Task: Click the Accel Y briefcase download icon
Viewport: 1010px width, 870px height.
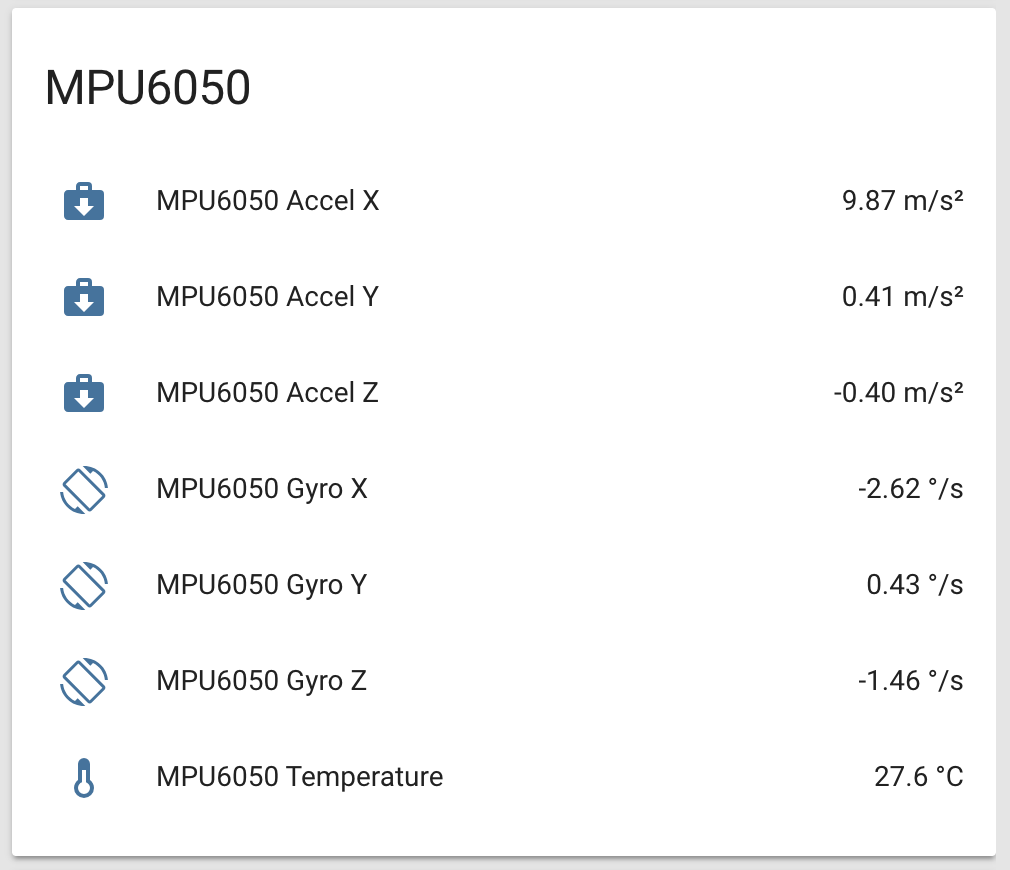Action: point(84,298)
